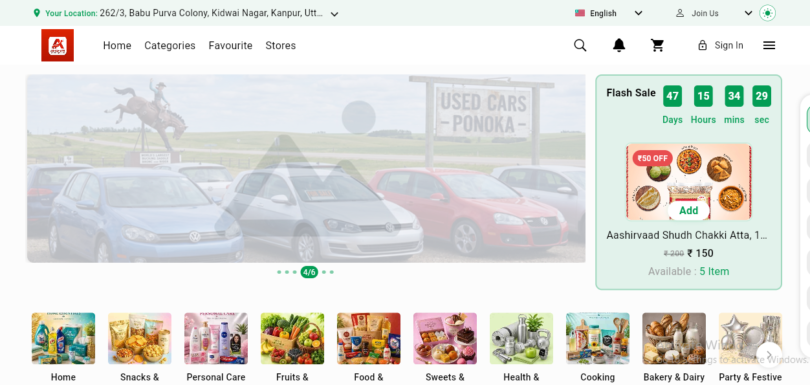Viewport: 810px width, 385px height.
Task: Click the Aashirvaad Atta flash sale image
Action: [689, 182]
